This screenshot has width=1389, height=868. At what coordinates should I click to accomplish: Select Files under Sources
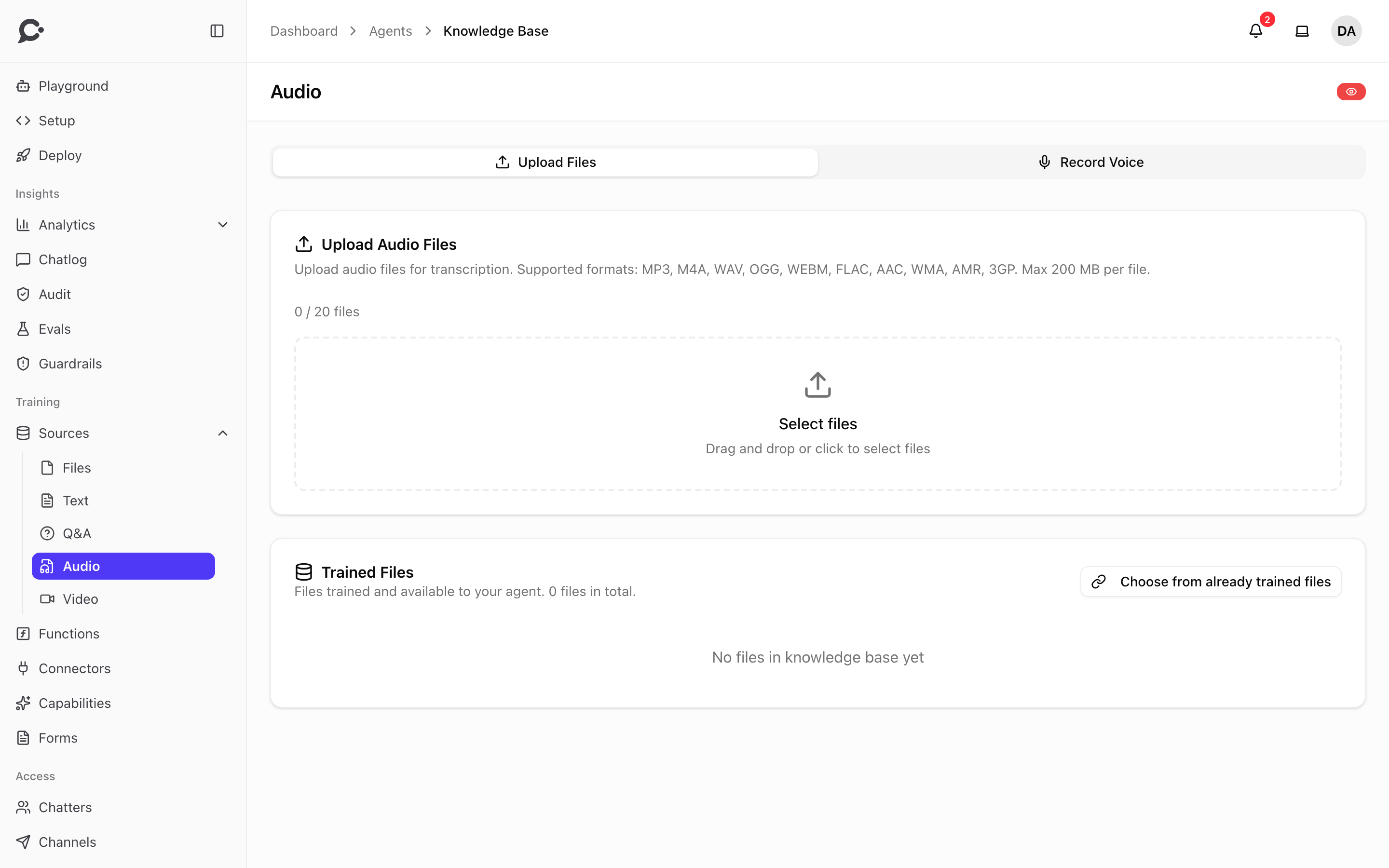[123, 468]
